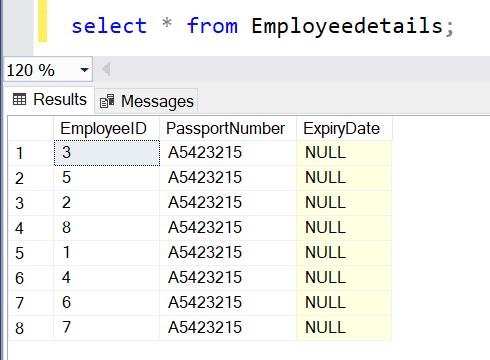
Task: Click the Messages tab icon
Action: 107,101
